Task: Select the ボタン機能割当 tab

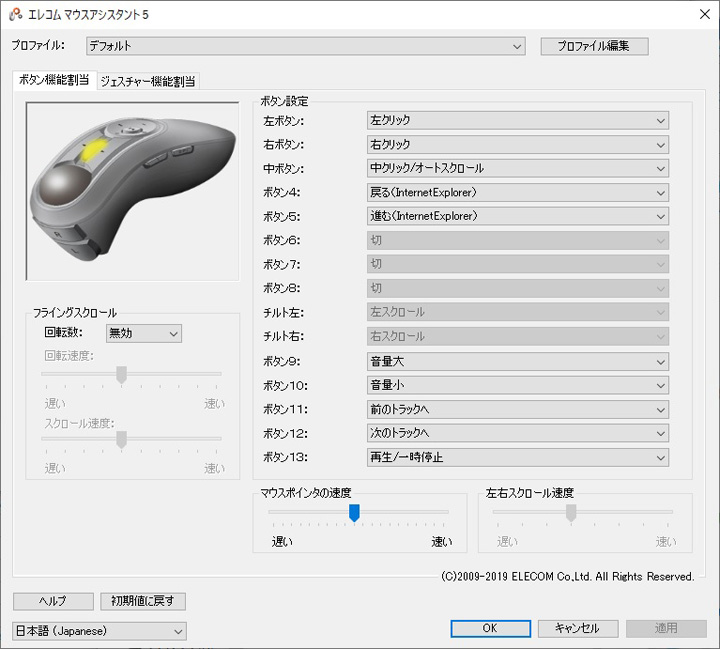Action: point(54,81)
